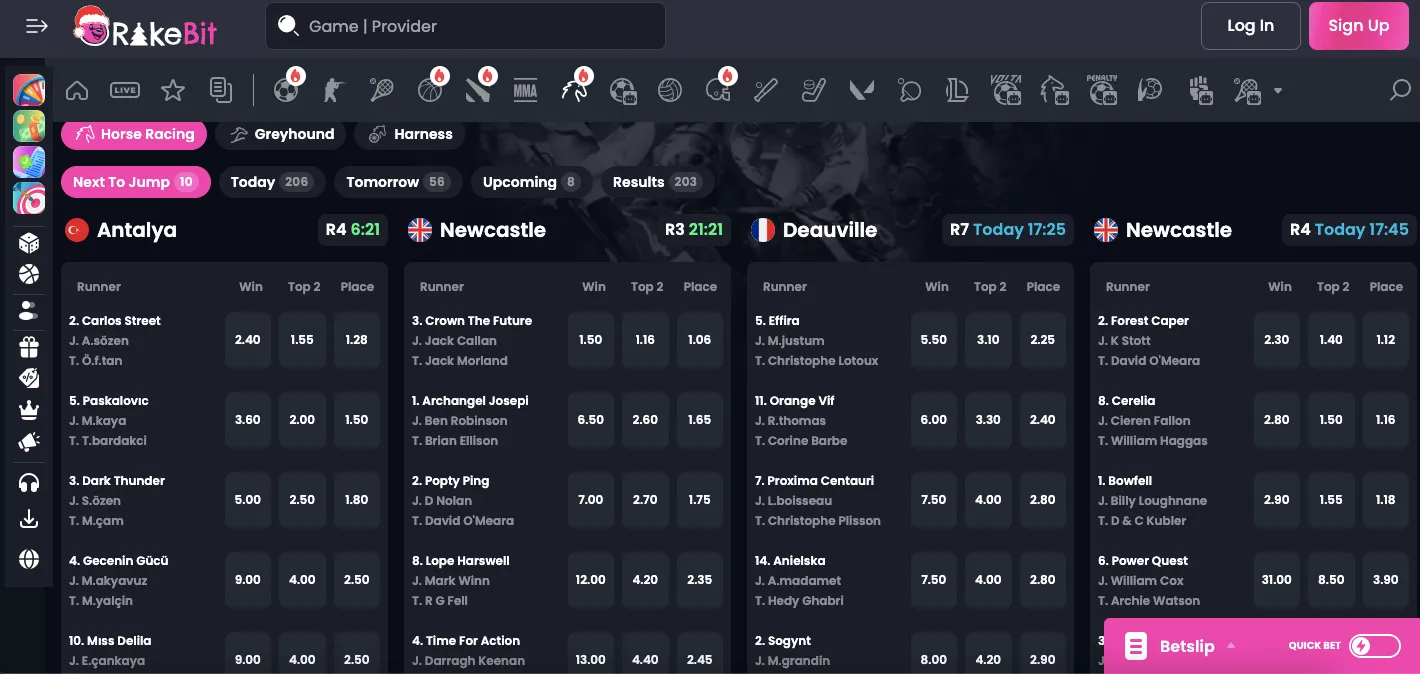This screenshot has width=1420, height=674.
Task: Select the horse racing icon in sports bar
Action: [x=574, y=91]
